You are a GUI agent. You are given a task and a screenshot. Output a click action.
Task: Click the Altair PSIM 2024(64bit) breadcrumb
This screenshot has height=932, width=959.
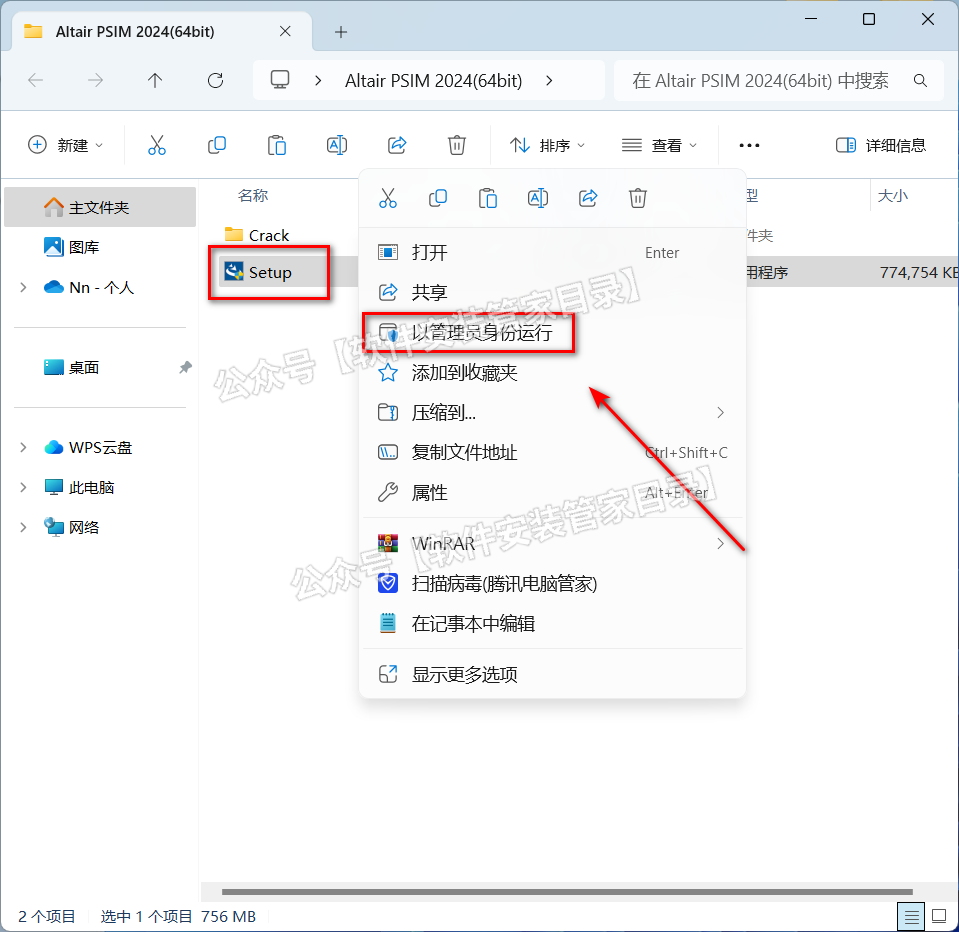pos(433,80)
